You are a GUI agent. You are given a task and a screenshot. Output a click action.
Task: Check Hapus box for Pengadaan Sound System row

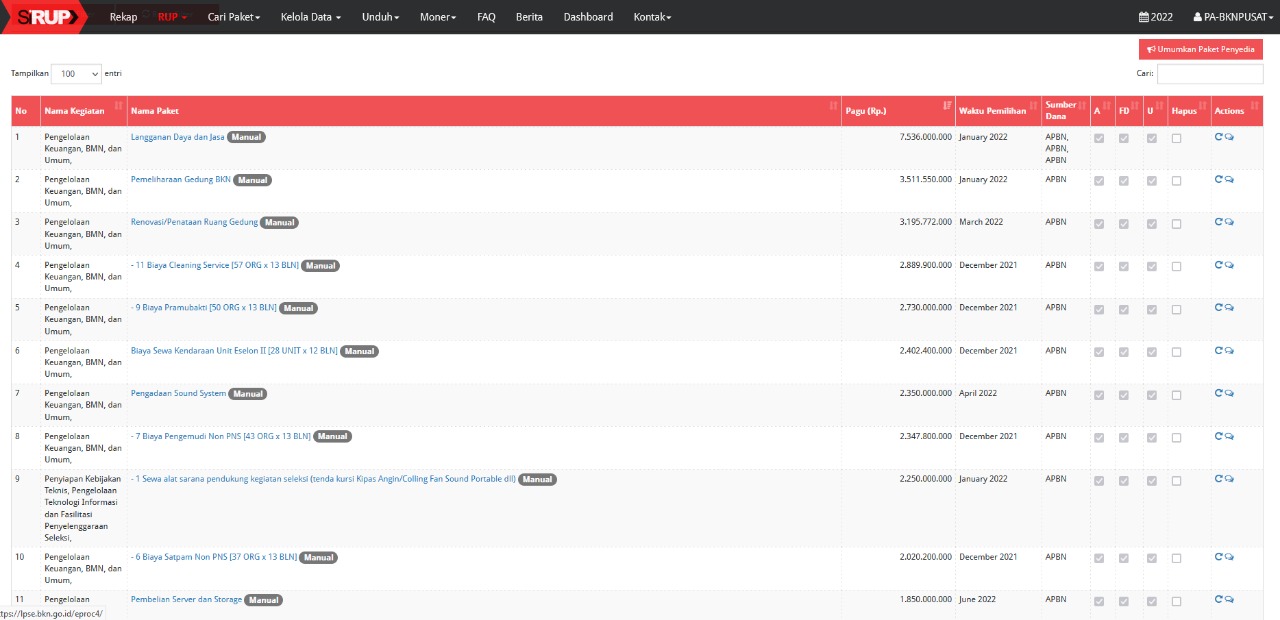coord(1176,394)
